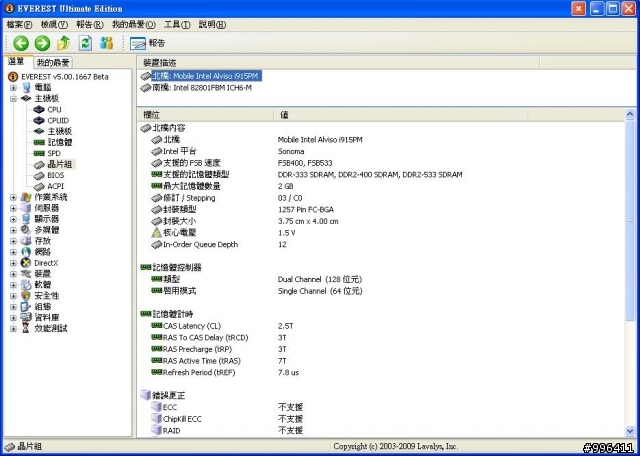Select the 效能測試 benchmark hourglass icon
The height and width of the screenshot is (456, 640).
pyautogui.click(x=26, y=329)
